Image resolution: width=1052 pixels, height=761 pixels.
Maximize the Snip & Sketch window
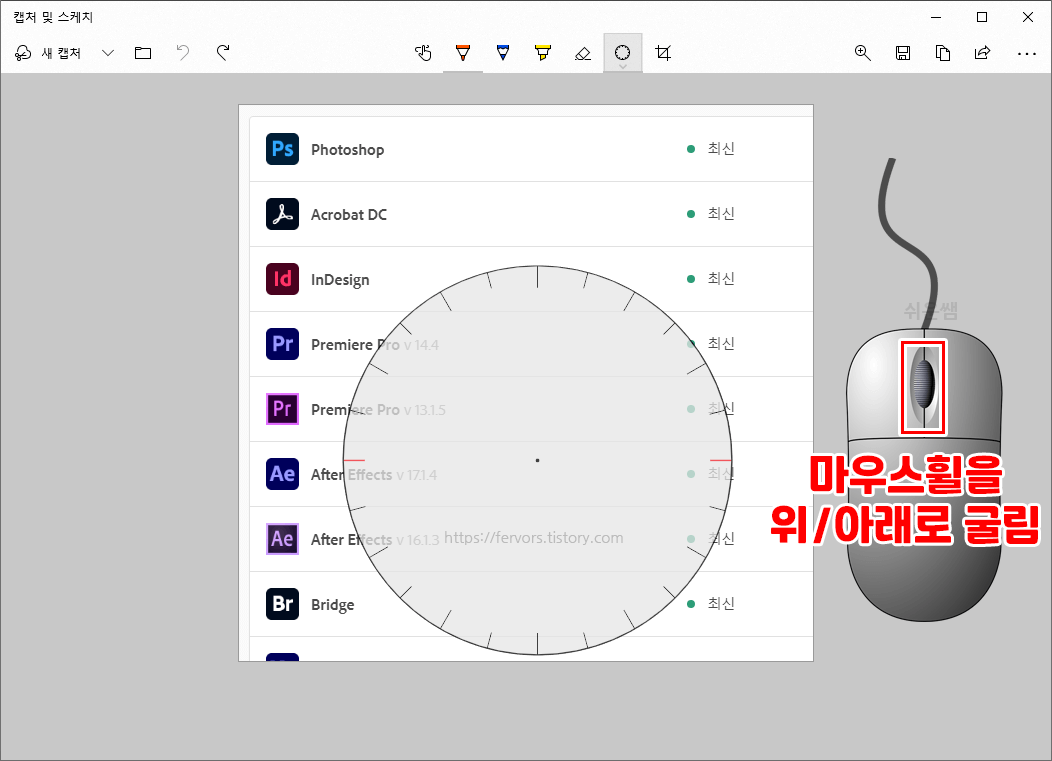[982, 17]
